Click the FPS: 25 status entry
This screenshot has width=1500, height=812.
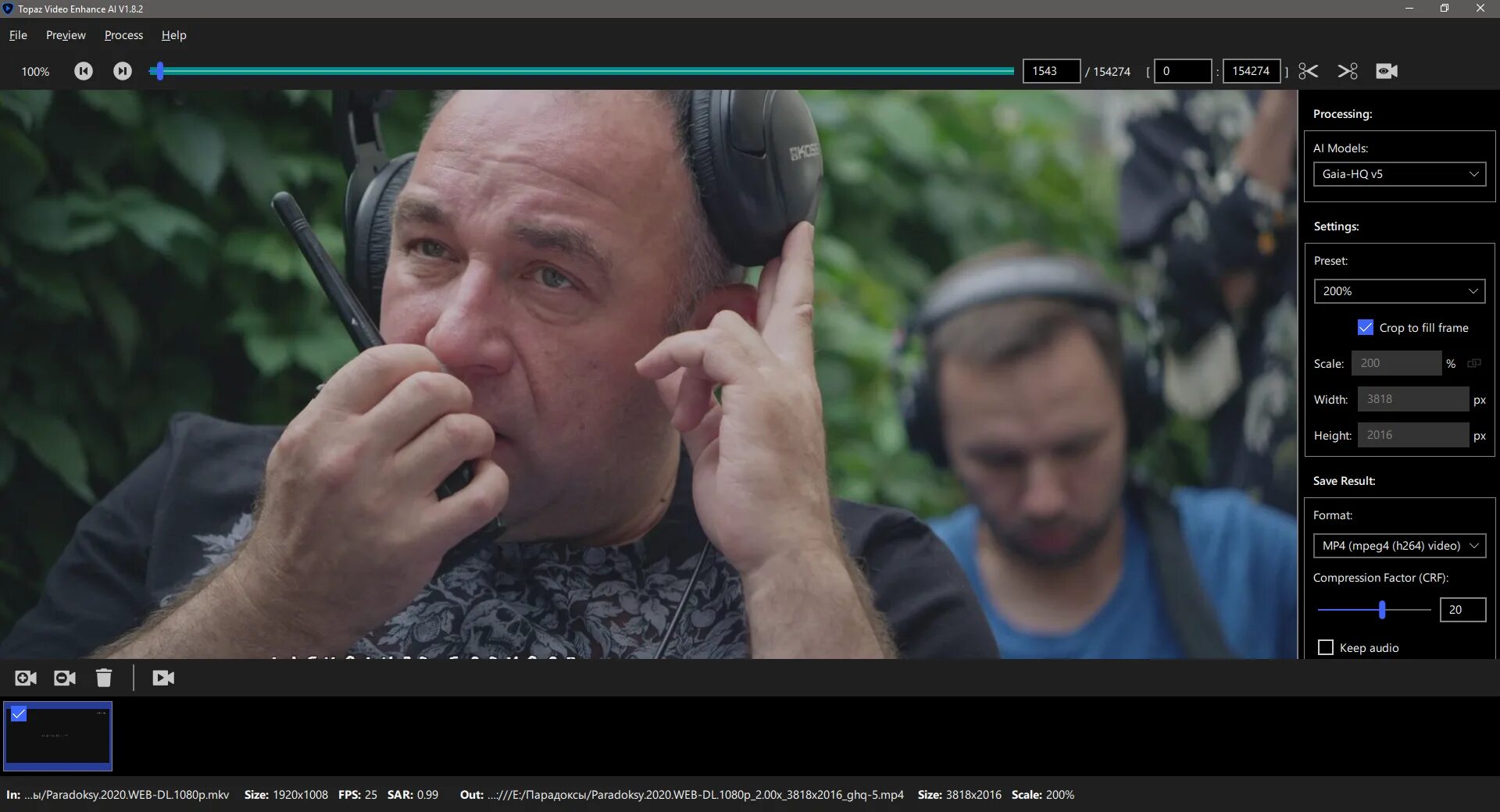(358, 795)
